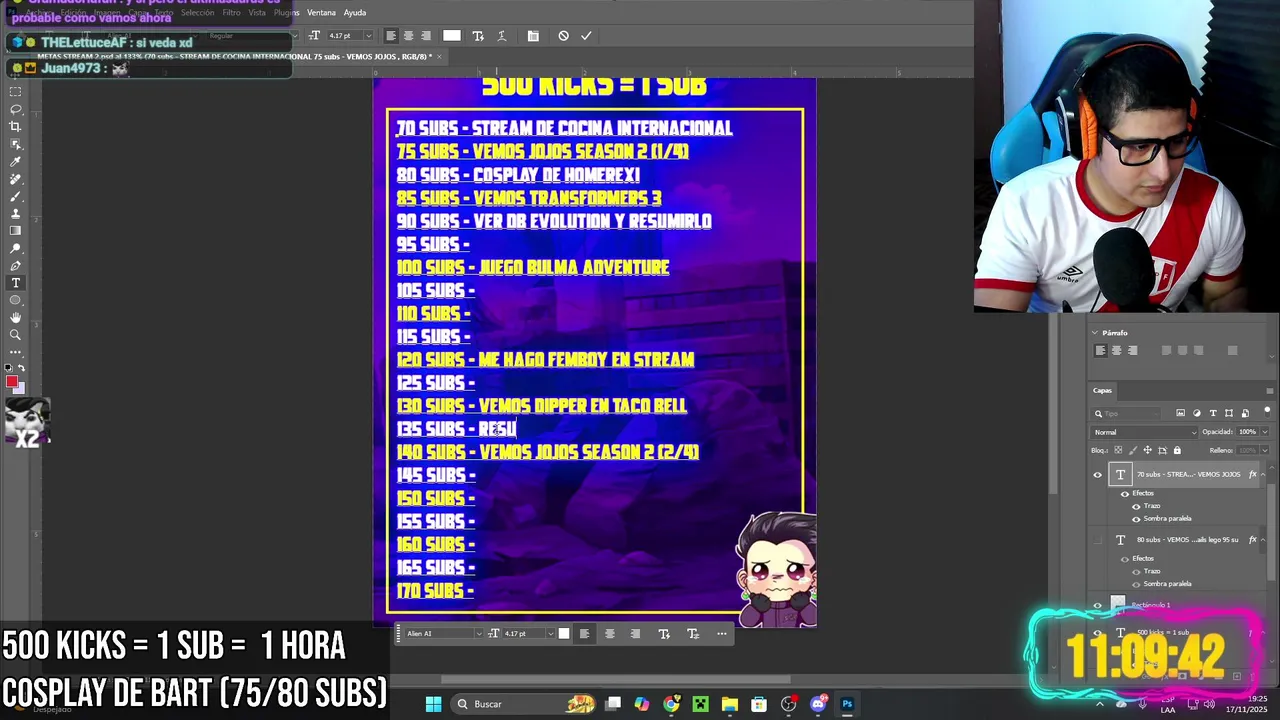Lock layer position

[x=1147, y=450]
